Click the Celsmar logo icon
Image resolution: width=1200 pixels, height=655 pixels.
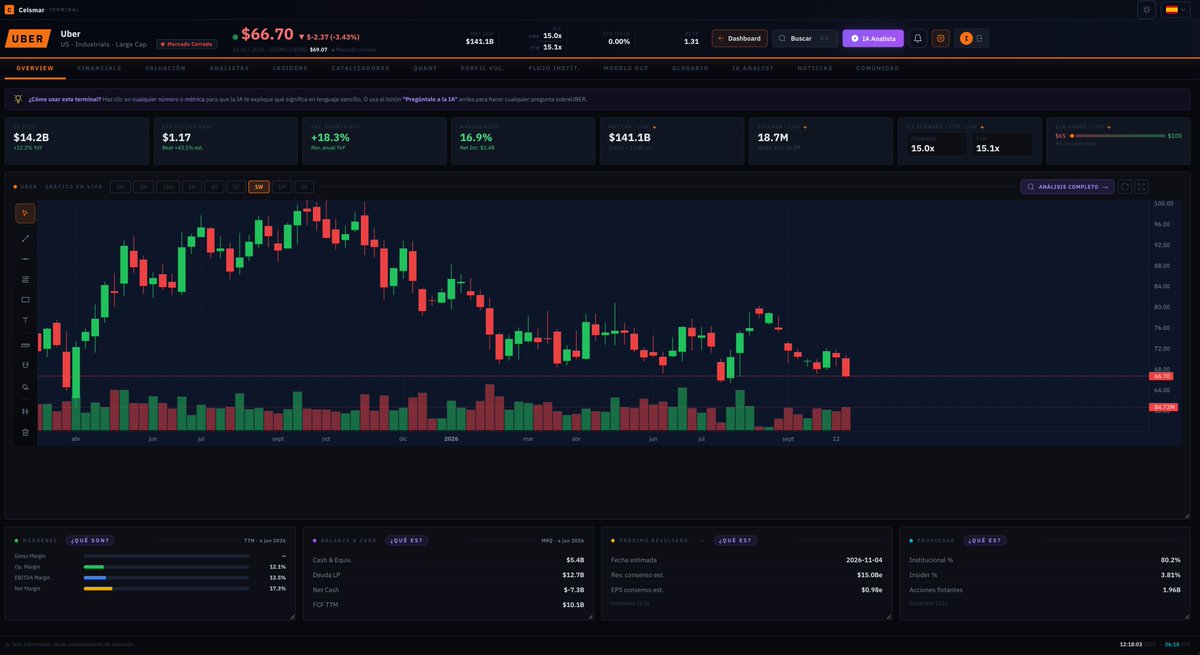point(10,9)
